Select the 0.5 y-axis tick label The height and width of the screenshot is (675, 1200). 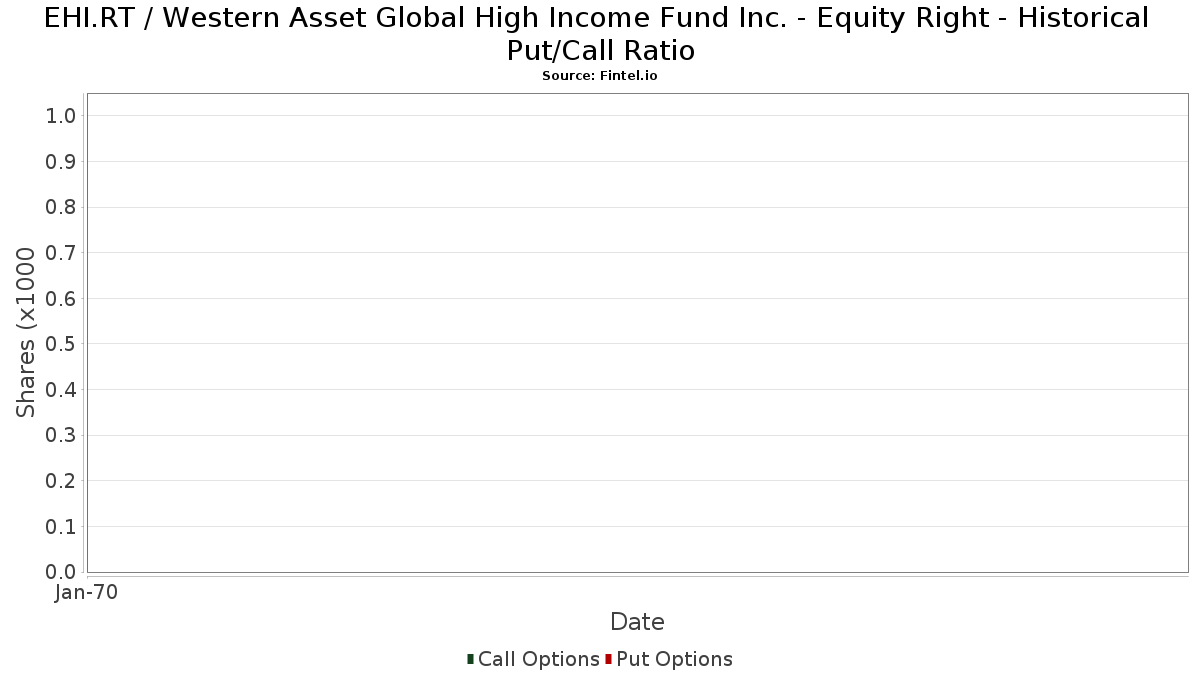(x=62, y=344)
